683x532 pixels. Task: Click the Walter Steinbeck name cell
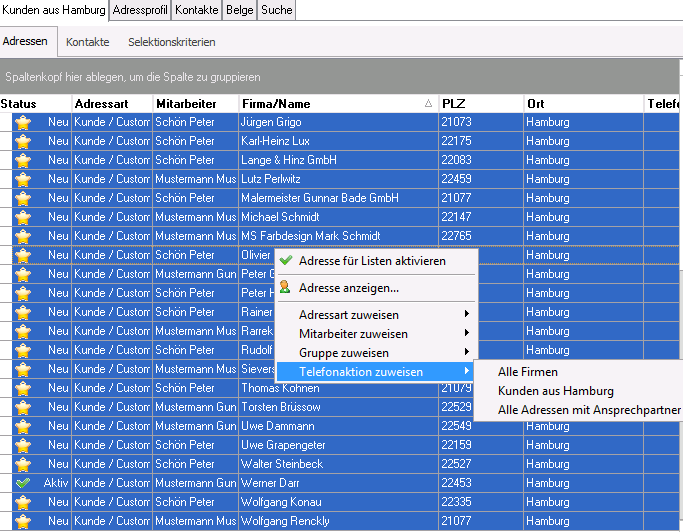[338, 464]
